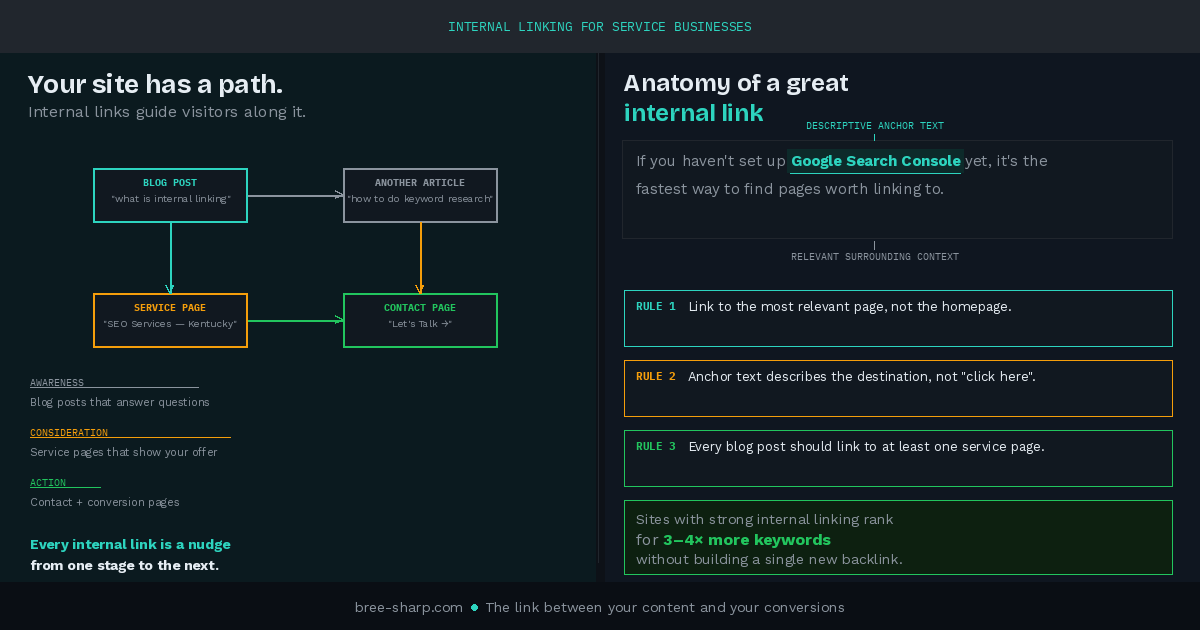Select the orange SERVICE PAGE node
The width and height of the screenshot is (1200, 630).
[x=170, y=320]
